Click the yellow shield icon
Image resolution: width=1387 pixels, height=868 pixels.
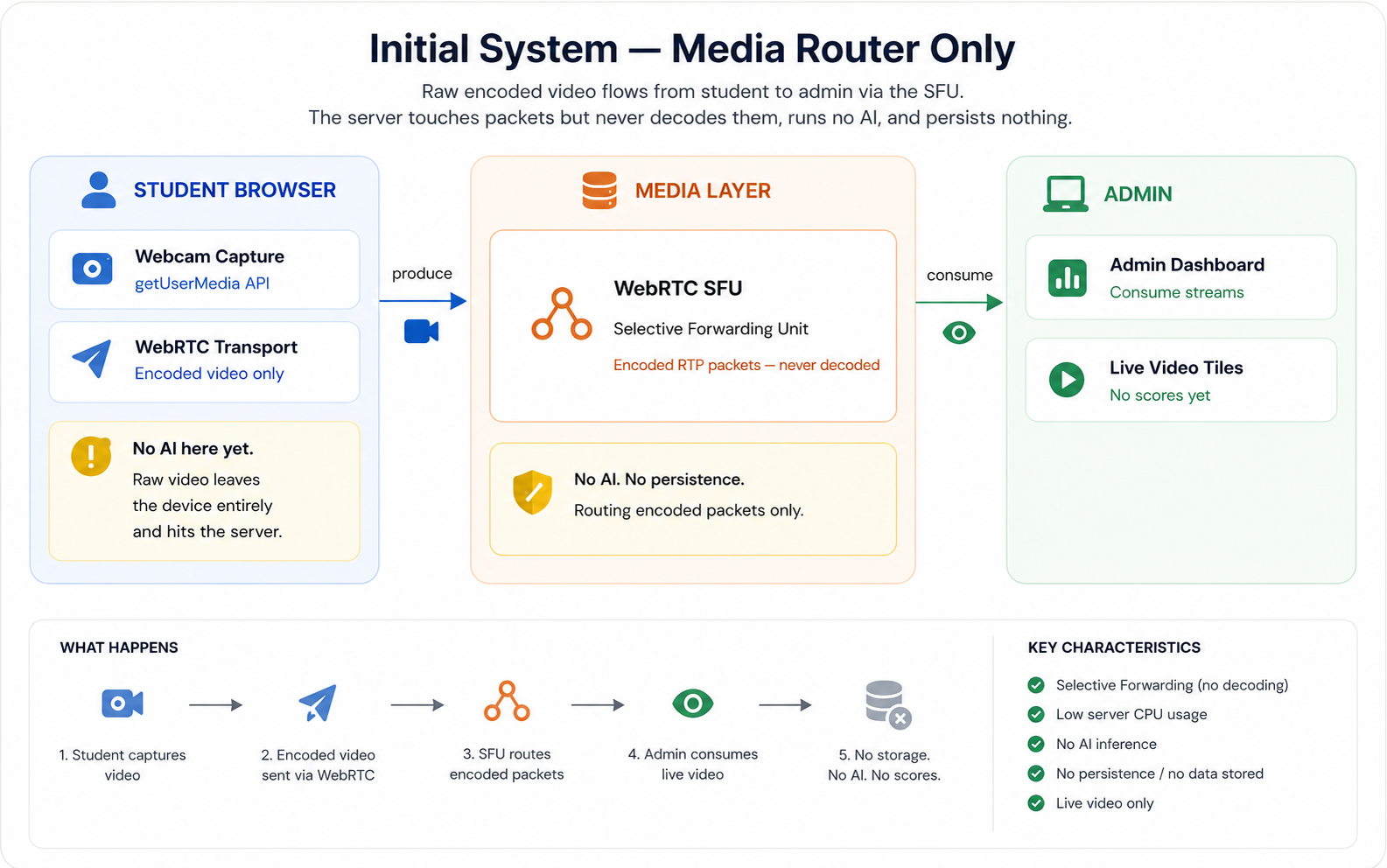click(x=532, y=492)
